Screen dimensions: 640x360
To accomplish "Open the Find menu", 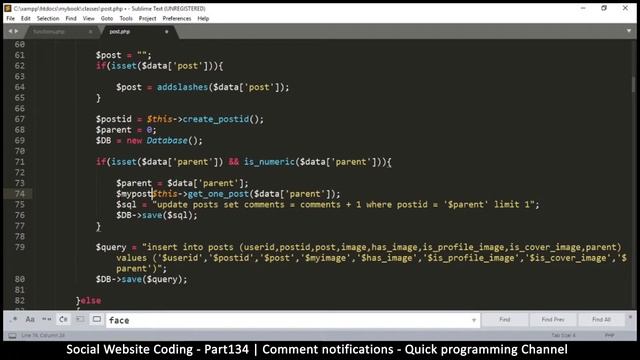I will pyautogui.click(x=71, y=18).
